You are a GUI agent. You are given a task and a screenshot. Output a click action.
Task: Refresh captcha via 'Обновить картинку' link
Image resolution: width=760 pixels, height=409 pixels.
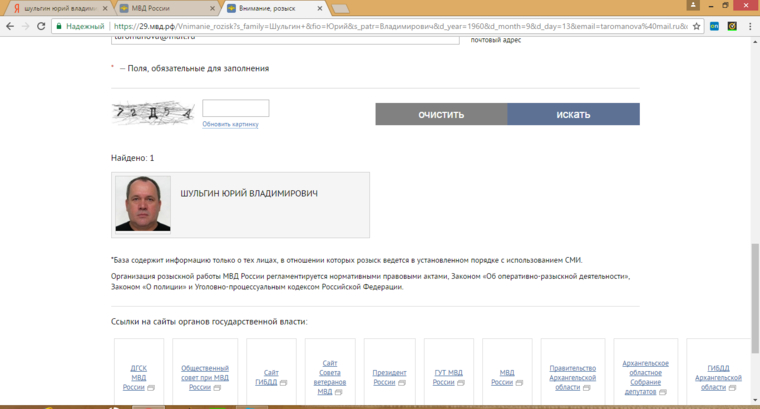click(230, 124)
